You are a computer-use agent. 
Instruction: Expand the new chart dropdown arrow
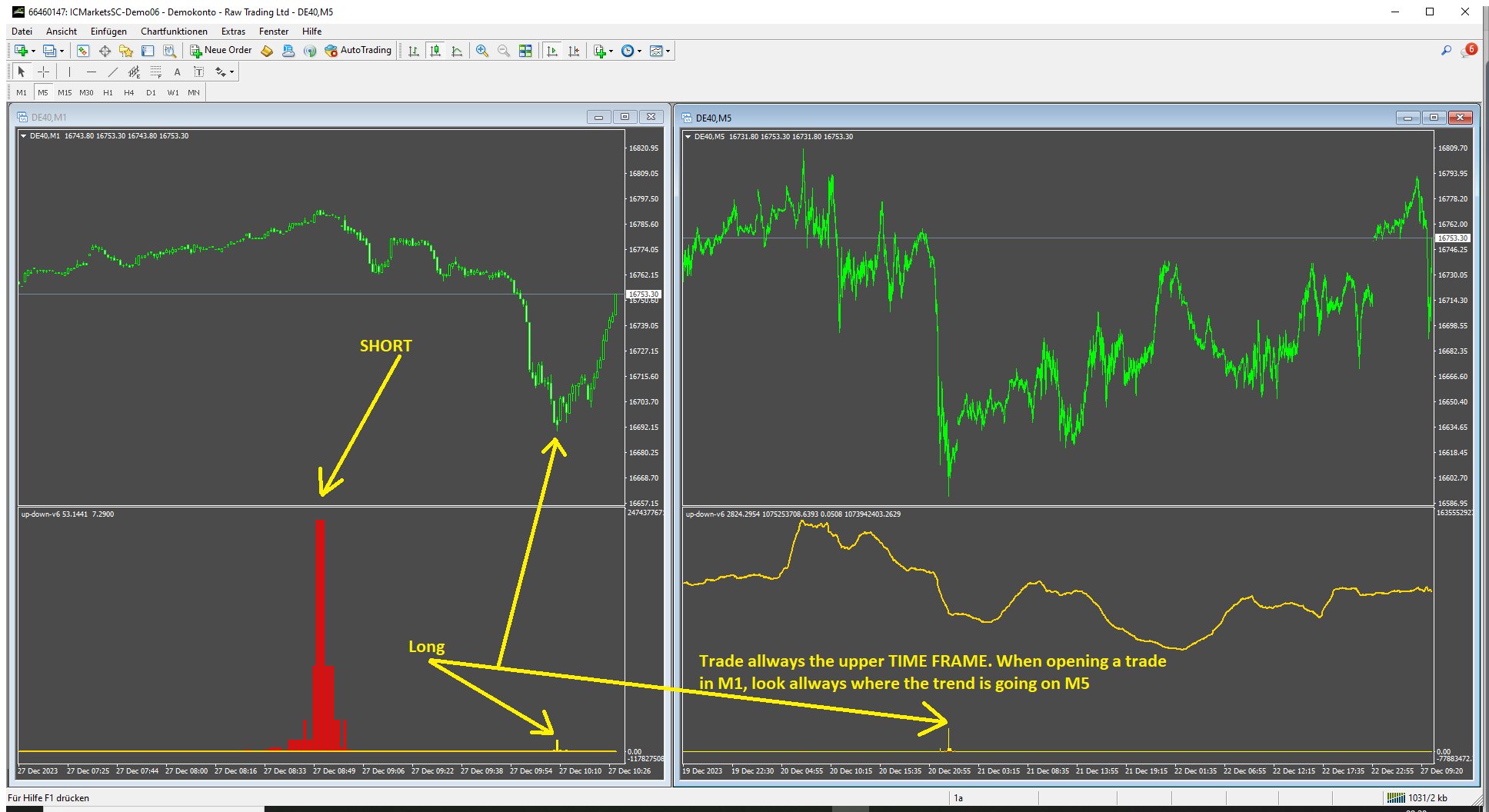coord(33,52)
